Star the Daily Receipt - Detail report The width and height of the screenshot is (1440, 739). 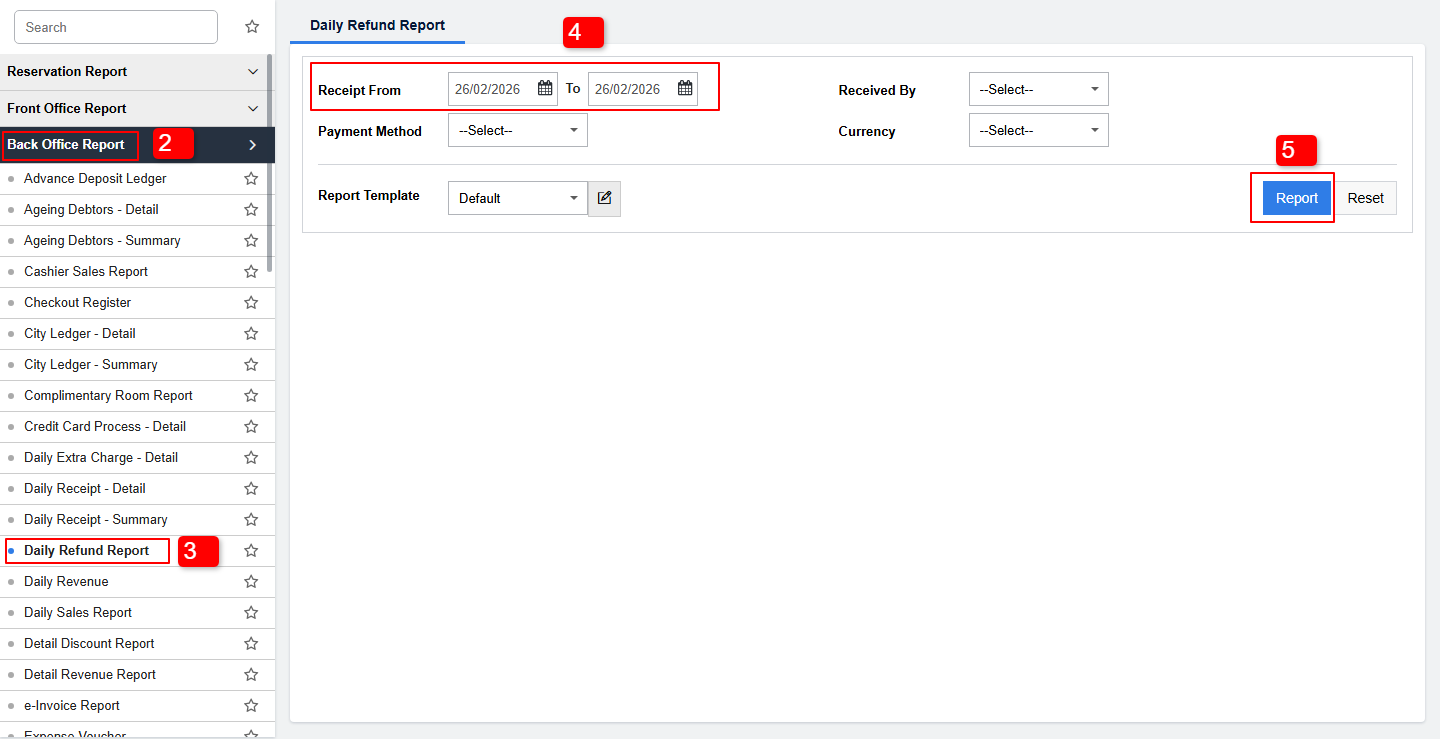(x=251, y=489)
